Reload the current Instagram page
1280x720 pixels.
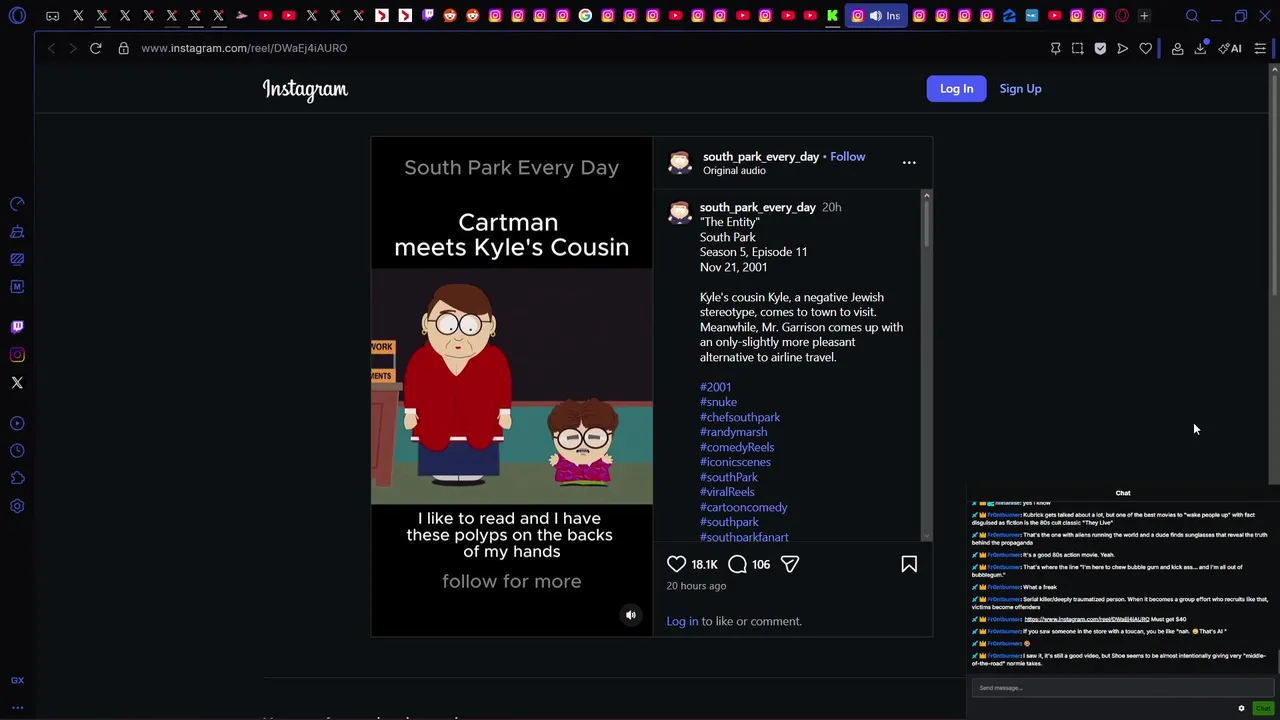click(96, 48)
